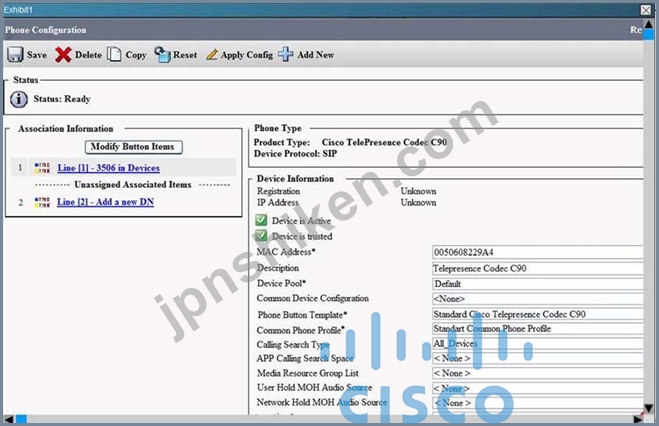Click the 'Device Protocol: SIP' text

(295, 154)
